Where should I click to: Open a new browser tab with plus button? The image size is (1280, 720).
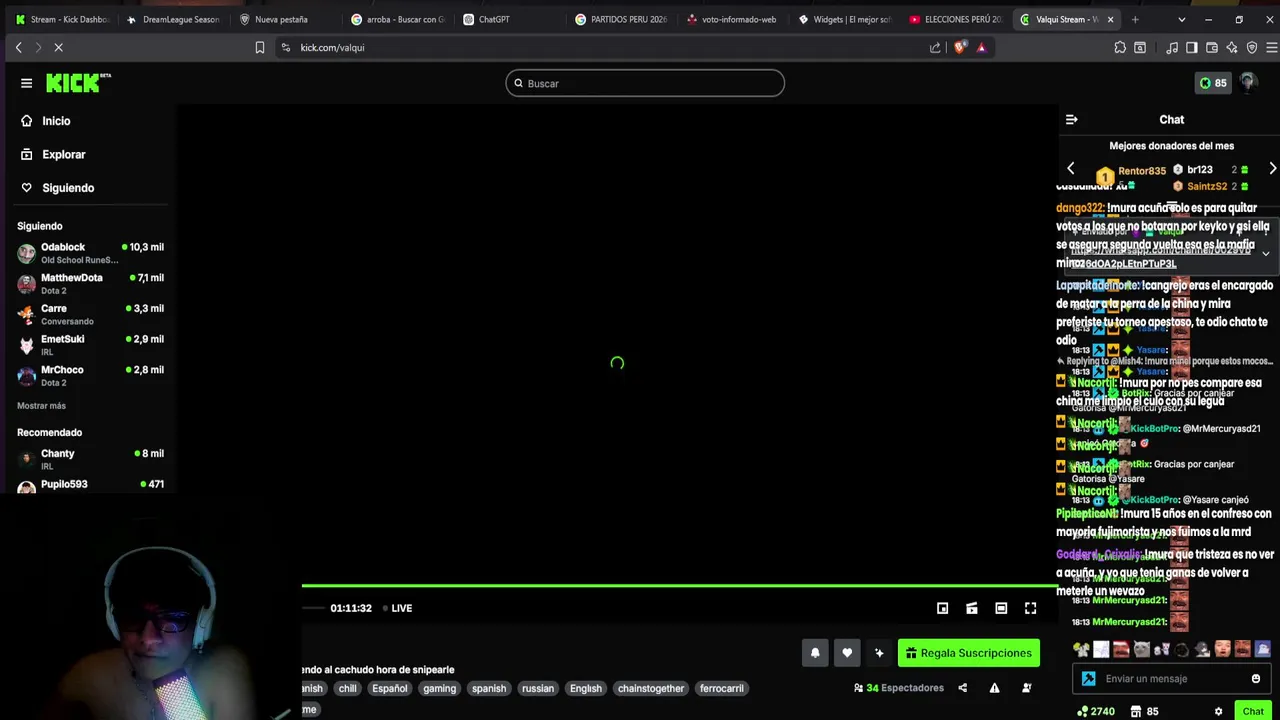[1135, 19]
